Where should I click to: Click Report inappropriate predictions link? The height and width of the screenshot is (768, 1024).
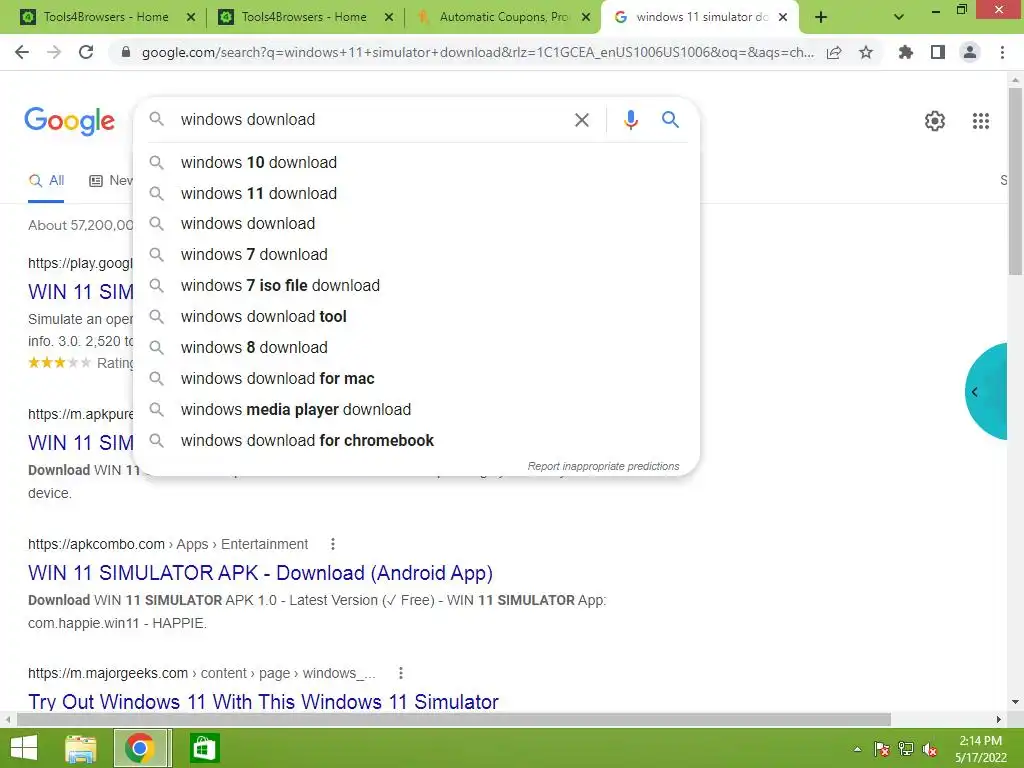pyautogui.click(x=603, y=466)
